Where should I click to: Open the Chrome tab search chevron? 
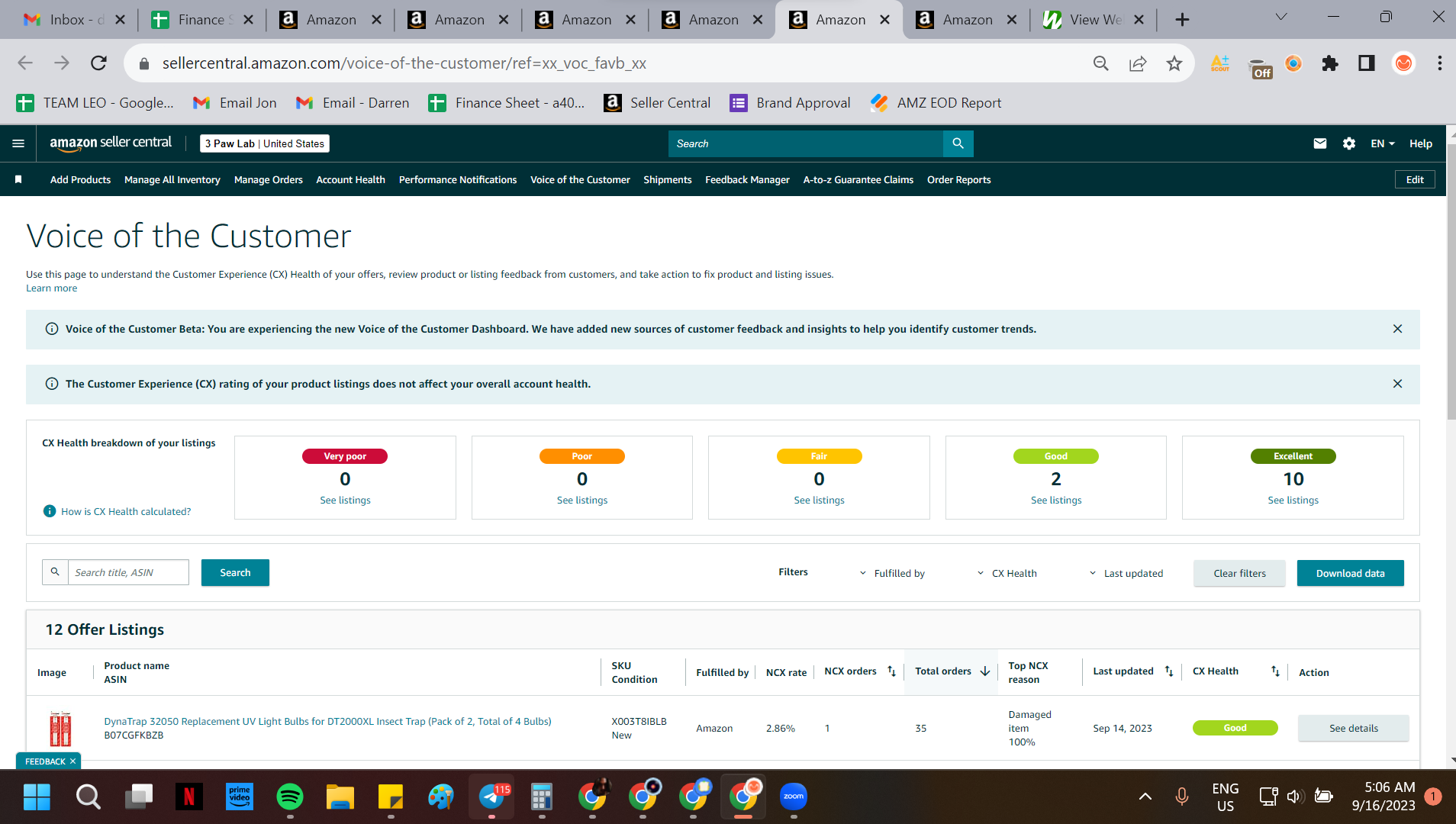[x=1280, y=17]
